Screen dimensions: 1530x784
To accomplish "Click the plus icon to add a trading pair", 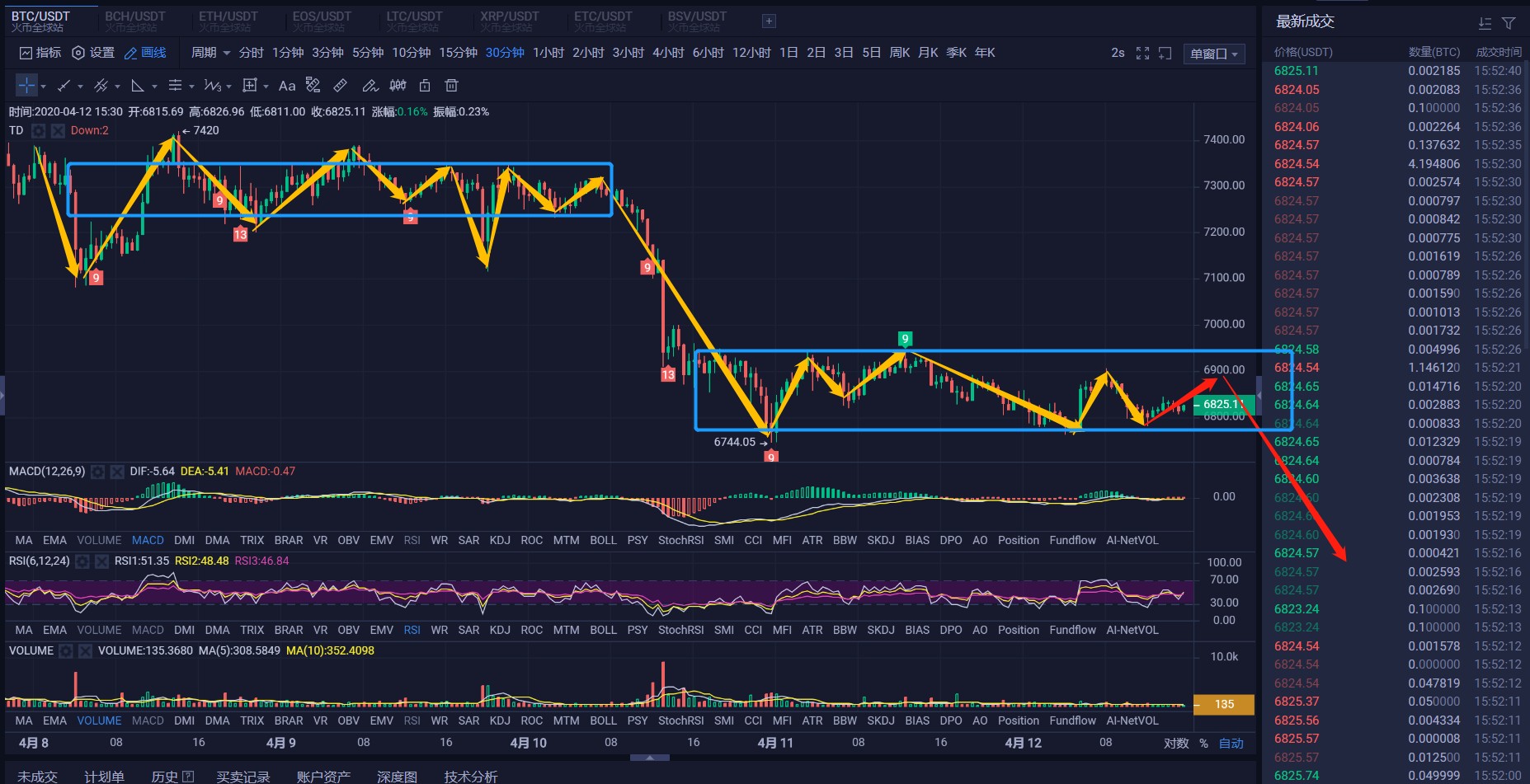I will [x=769, y=21].
